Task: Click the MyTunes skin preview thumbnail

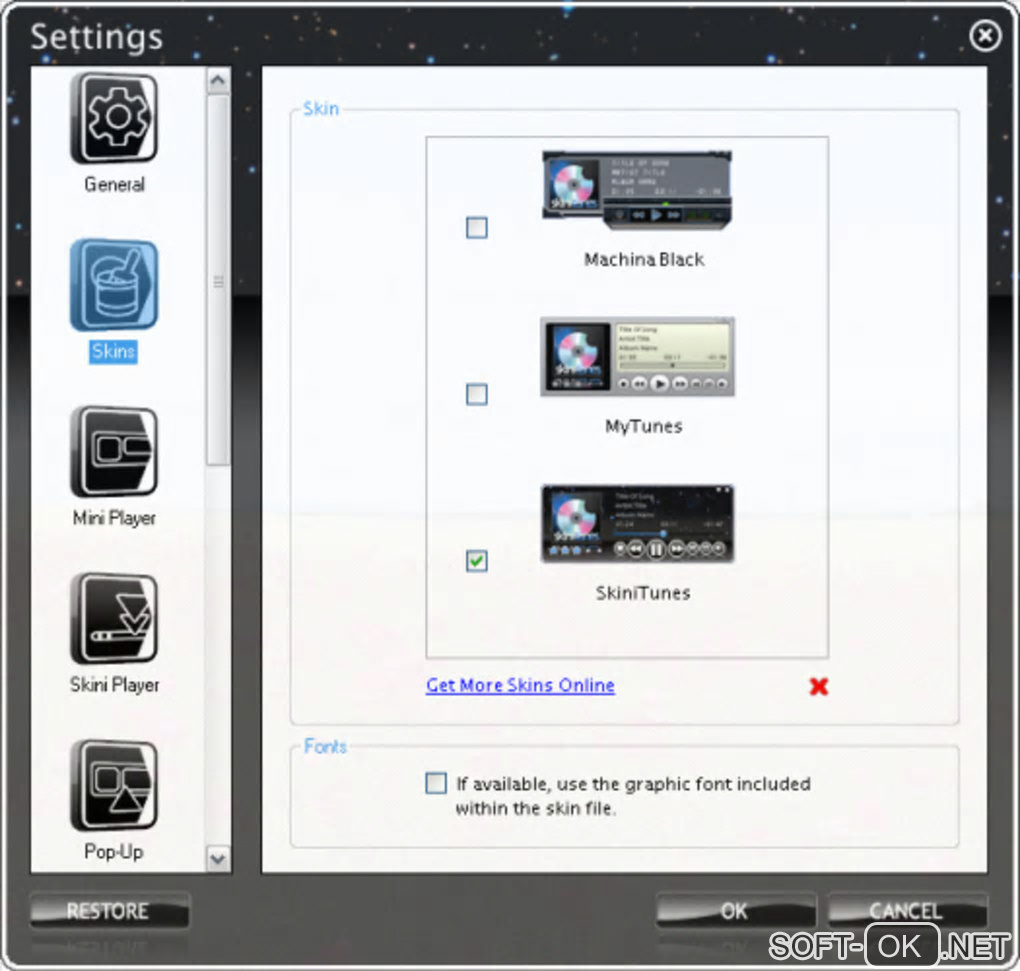Action: 637,356
